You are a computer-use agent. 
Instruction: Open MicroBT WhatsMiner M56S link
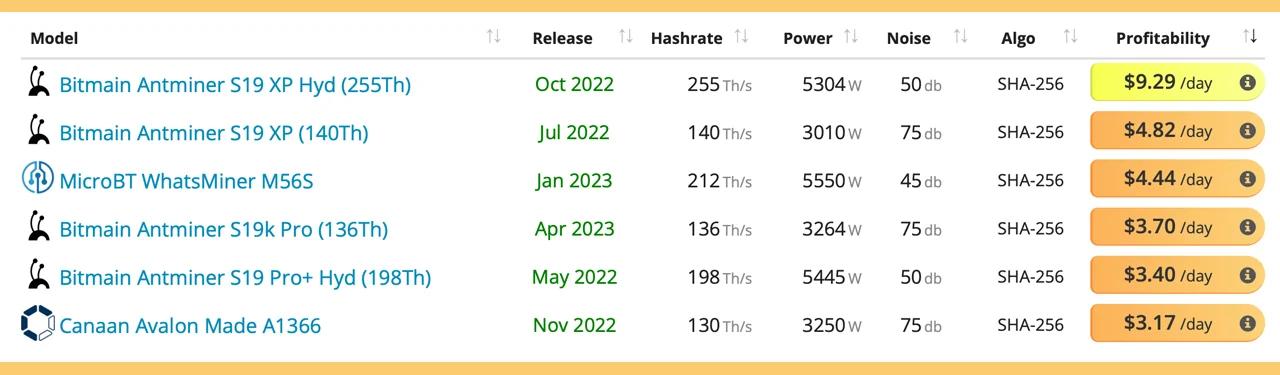187,180
